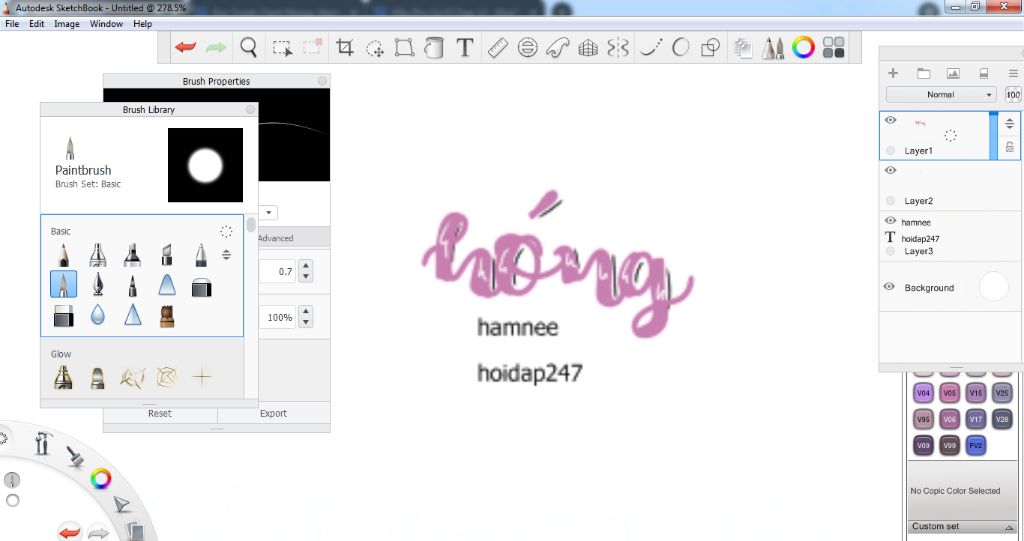
Task: Select the water drop Smear brush
Action: [98, 316]
